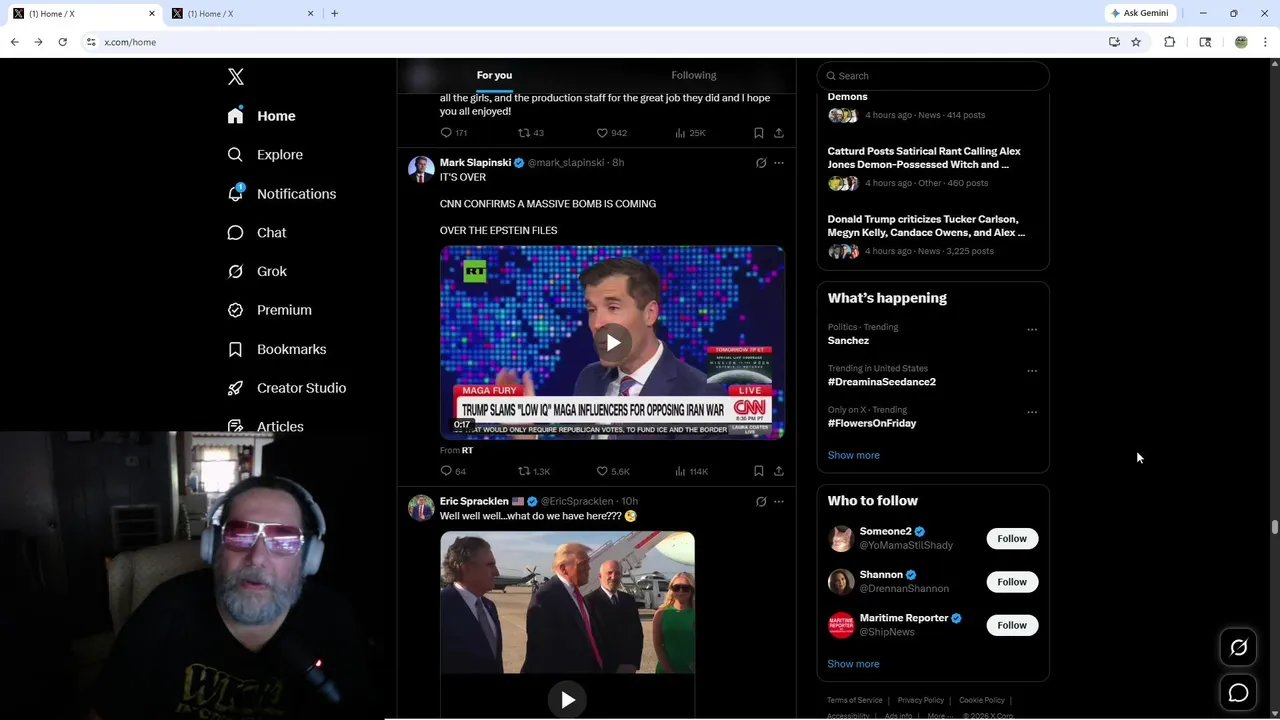This screenshot has width=1280, height=720.
Task: Open Cookie Policy link
Action: coord(982,700)
